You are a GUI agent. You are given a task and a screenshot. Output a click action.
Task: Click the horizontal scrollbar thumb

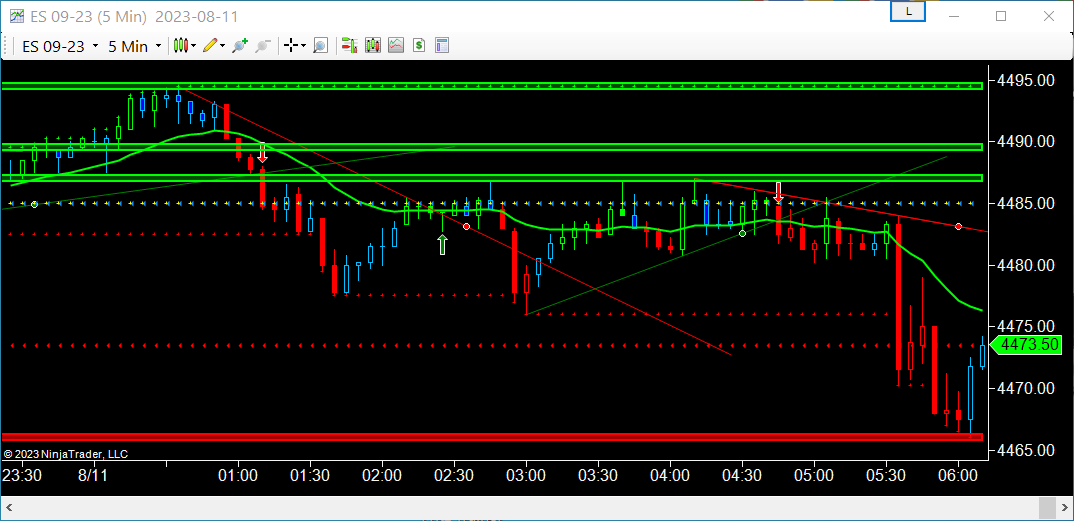tap(1047, 508)
